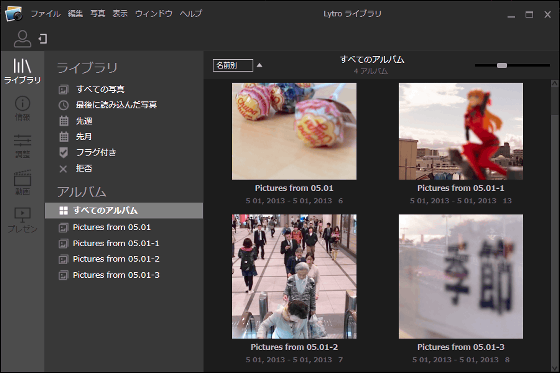
Task: Click the album grid scrollbar up arrow
Action: pos(555,84)
